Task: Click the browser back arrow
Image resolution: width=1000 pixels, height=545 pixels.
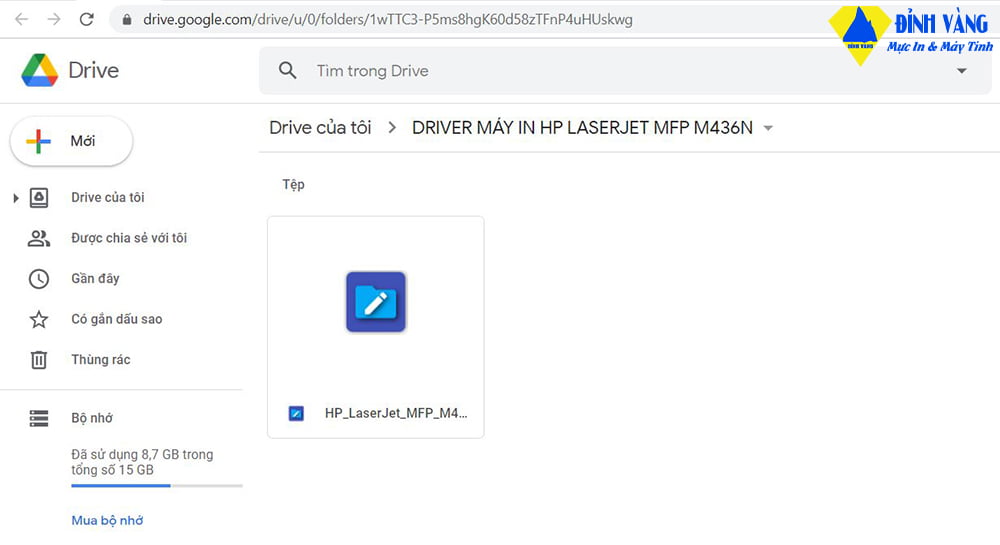Action: 22,19
